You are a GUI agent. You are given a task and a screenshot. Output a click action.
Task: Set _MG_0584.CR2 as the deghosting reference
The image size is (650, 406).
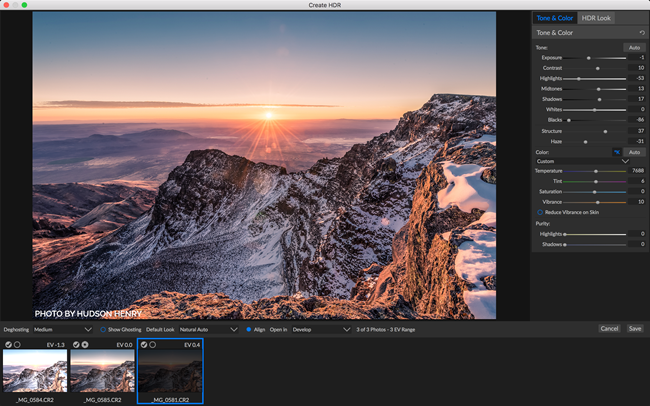pos(17,345)
